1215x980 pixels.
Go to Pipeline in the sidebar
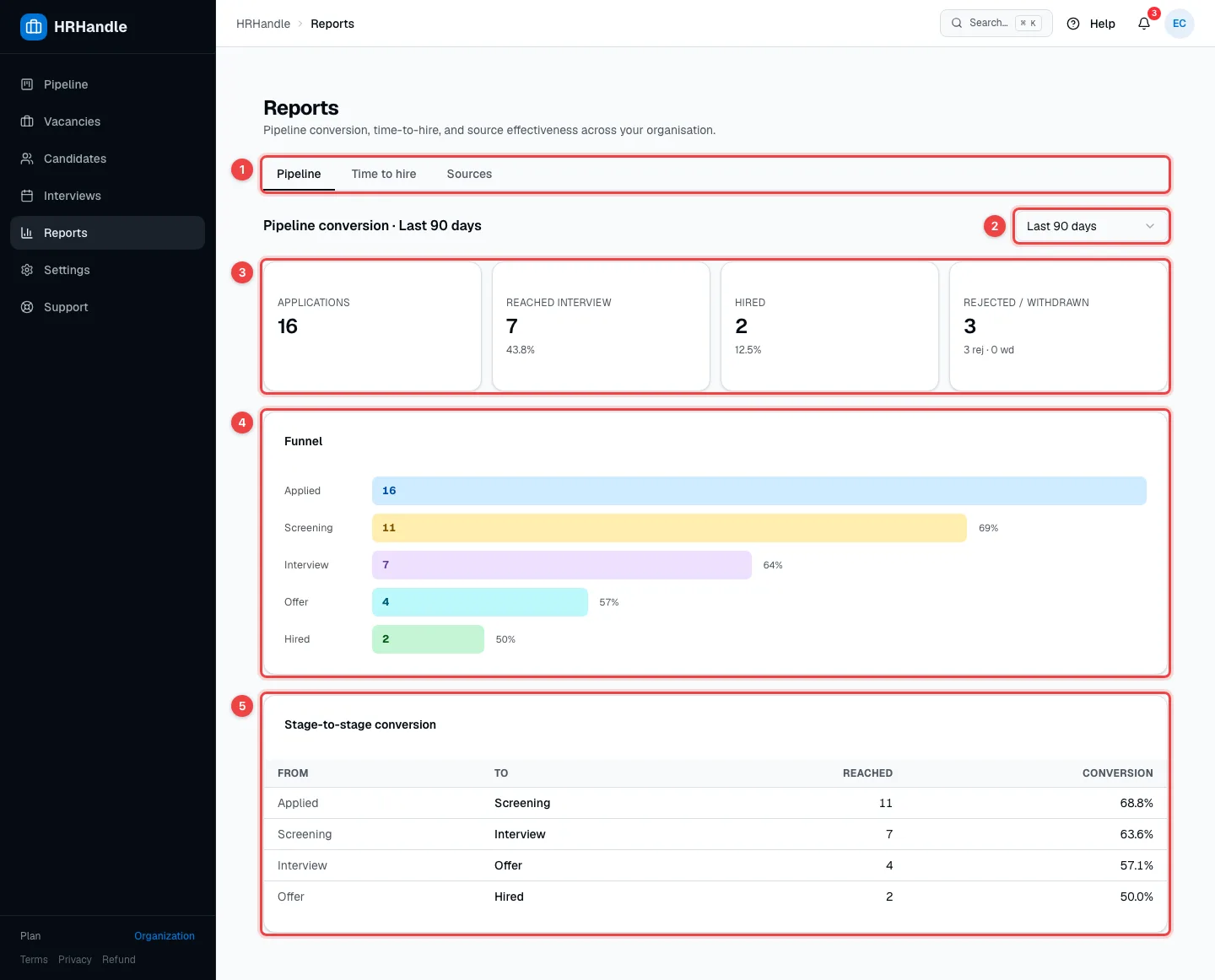107,84
